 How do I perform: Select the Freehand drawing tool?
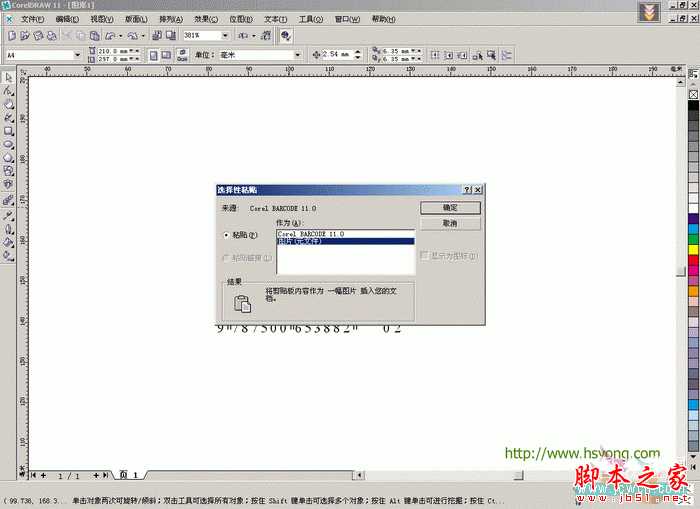click(x=8, y=118)
